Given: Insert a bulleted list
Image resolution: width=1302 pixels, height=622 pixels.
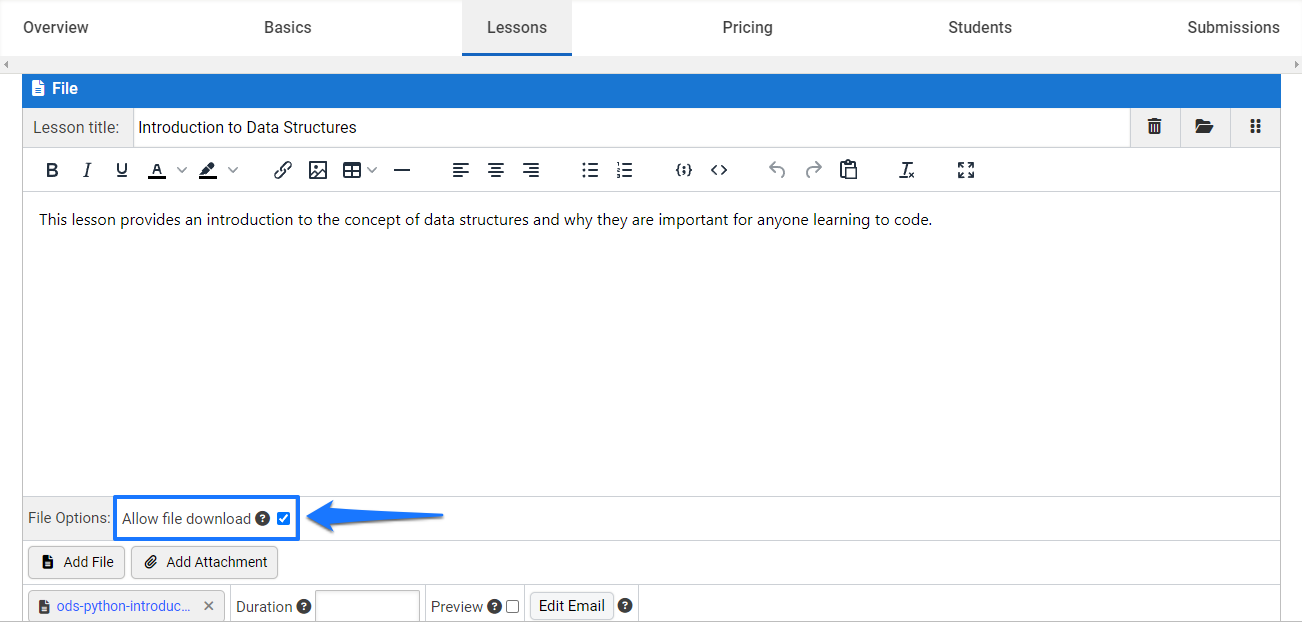Looking at the screenshot, I should (590, 170).
